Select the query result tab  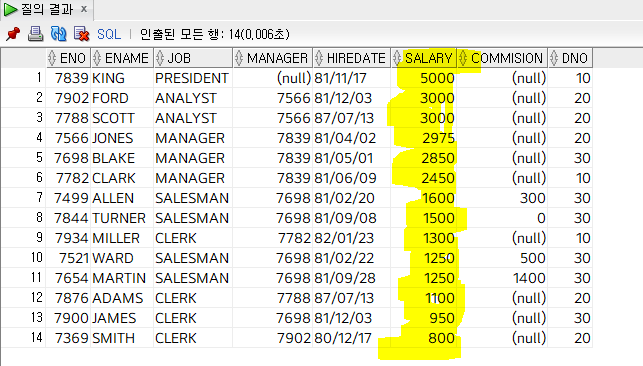47,9
